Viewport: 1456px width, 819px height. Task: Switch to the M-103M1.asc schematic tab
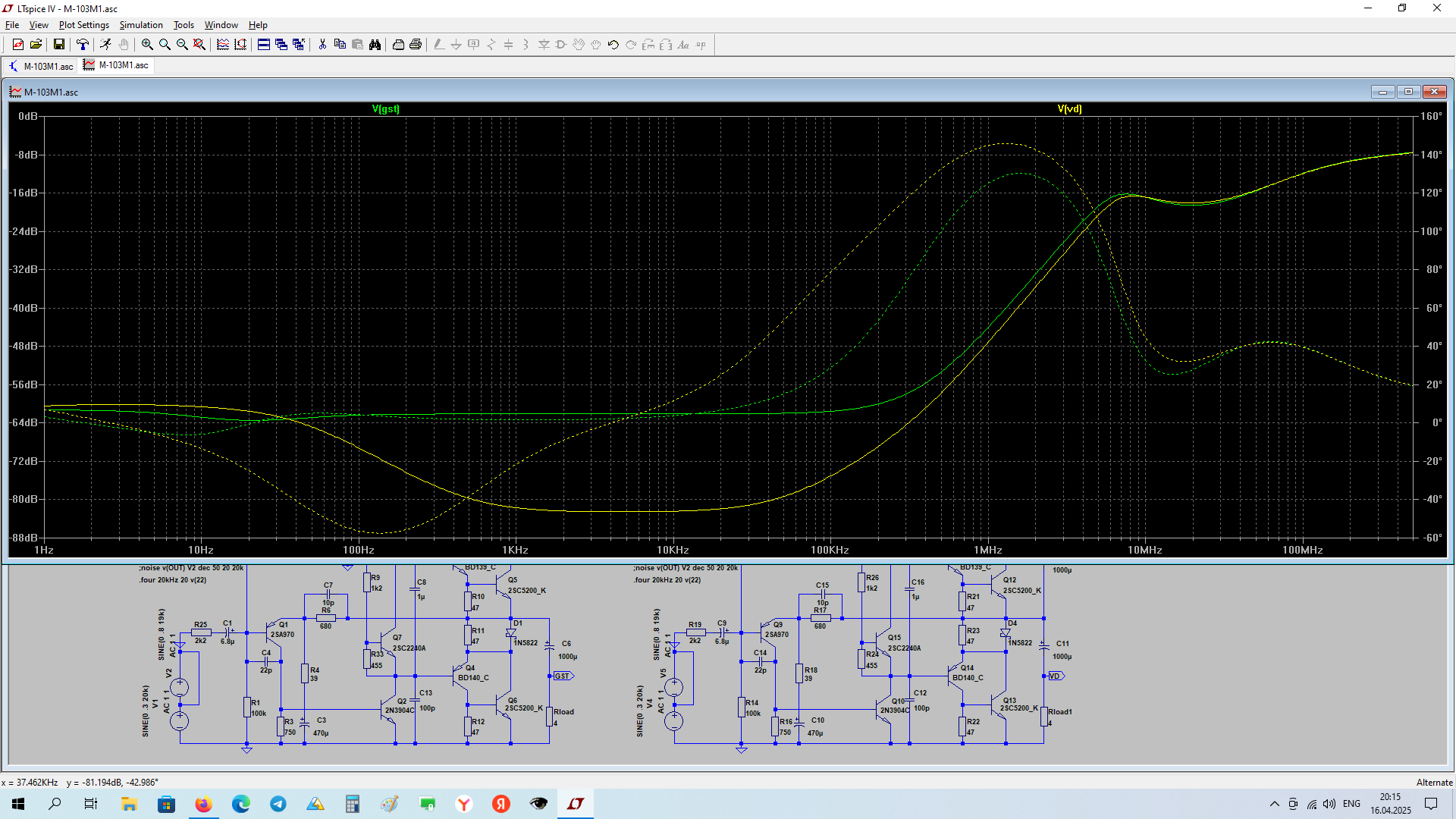coord(41,66)
